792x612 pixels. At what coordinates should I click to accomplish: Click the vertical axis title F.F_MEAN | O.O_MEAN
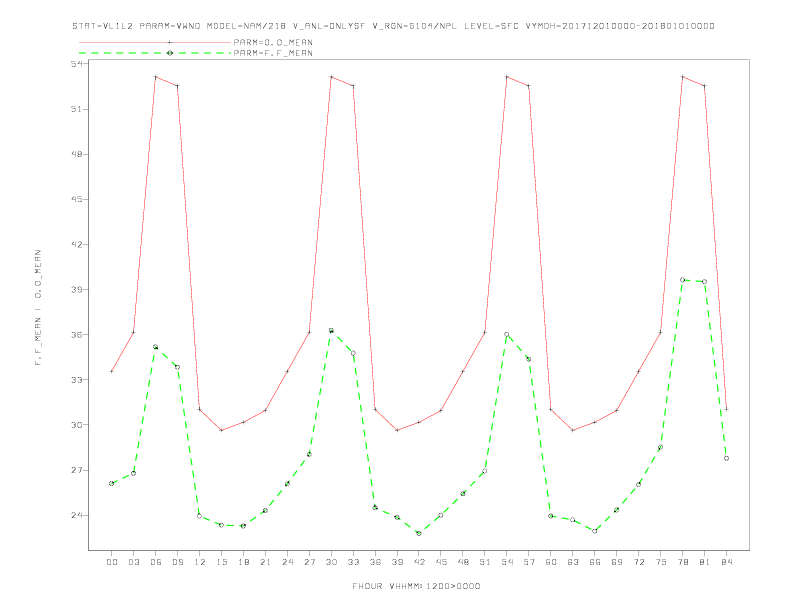[38, 308]
